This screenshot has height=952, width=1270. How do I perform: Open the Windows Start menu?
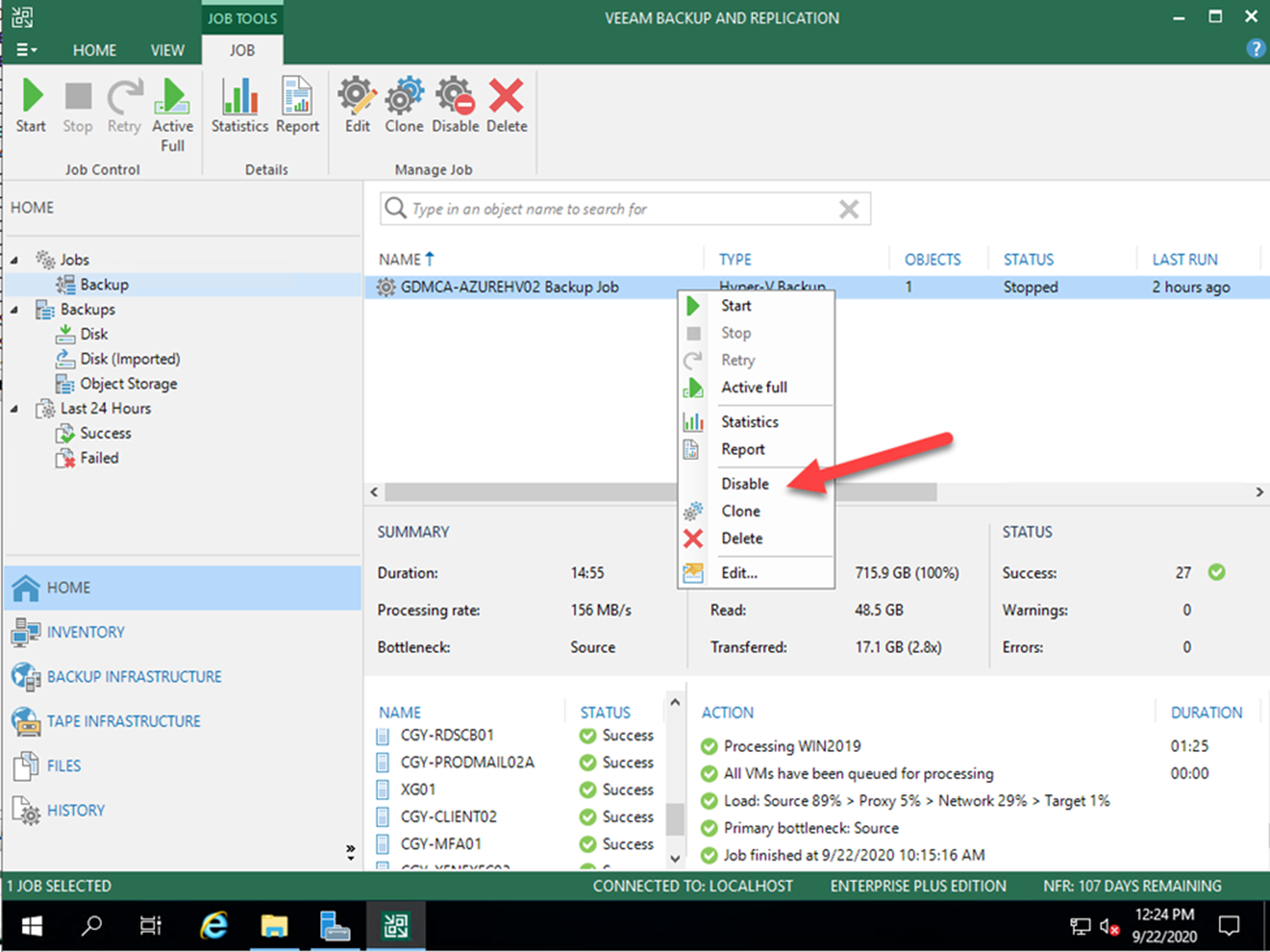[x=32, y=926]
